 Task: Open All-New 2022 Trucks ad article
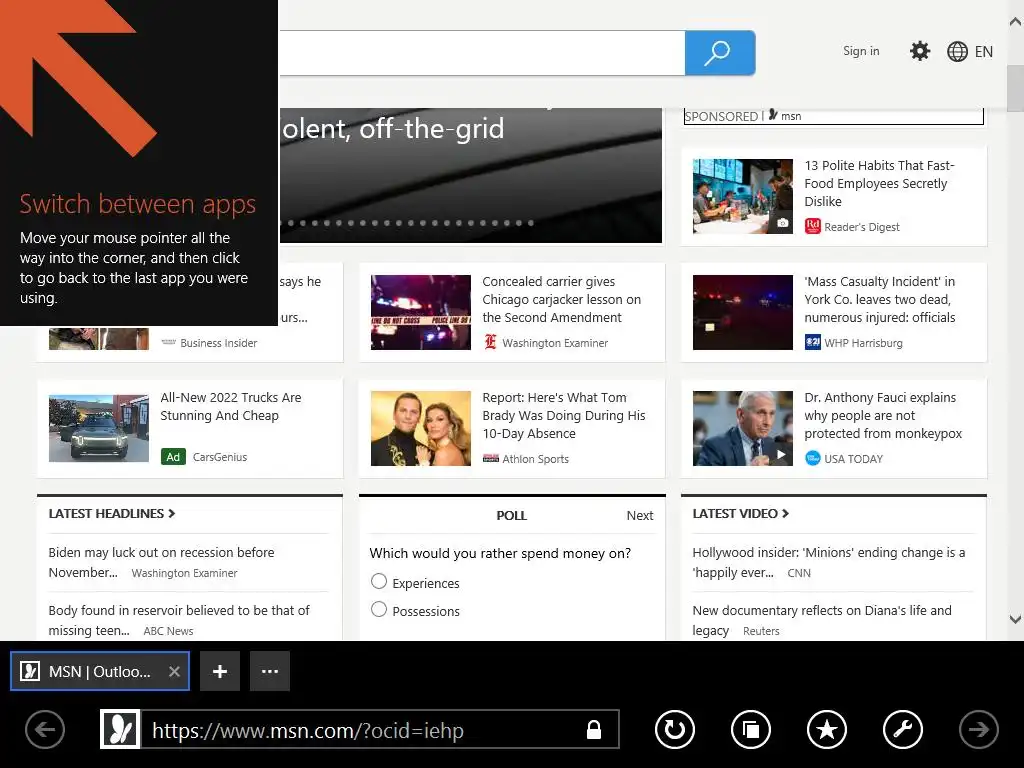click(x=231, y=406)
